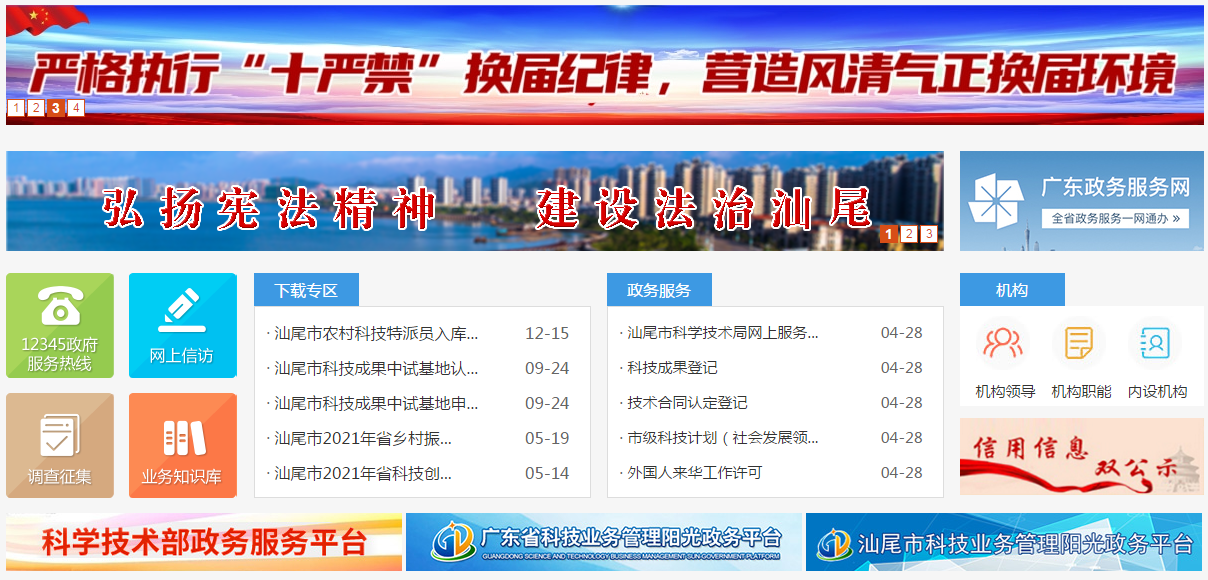This screenshot has height=580, width=1208.
Task: Click the 机构职能 document icon
Action: click(1080, 344)
